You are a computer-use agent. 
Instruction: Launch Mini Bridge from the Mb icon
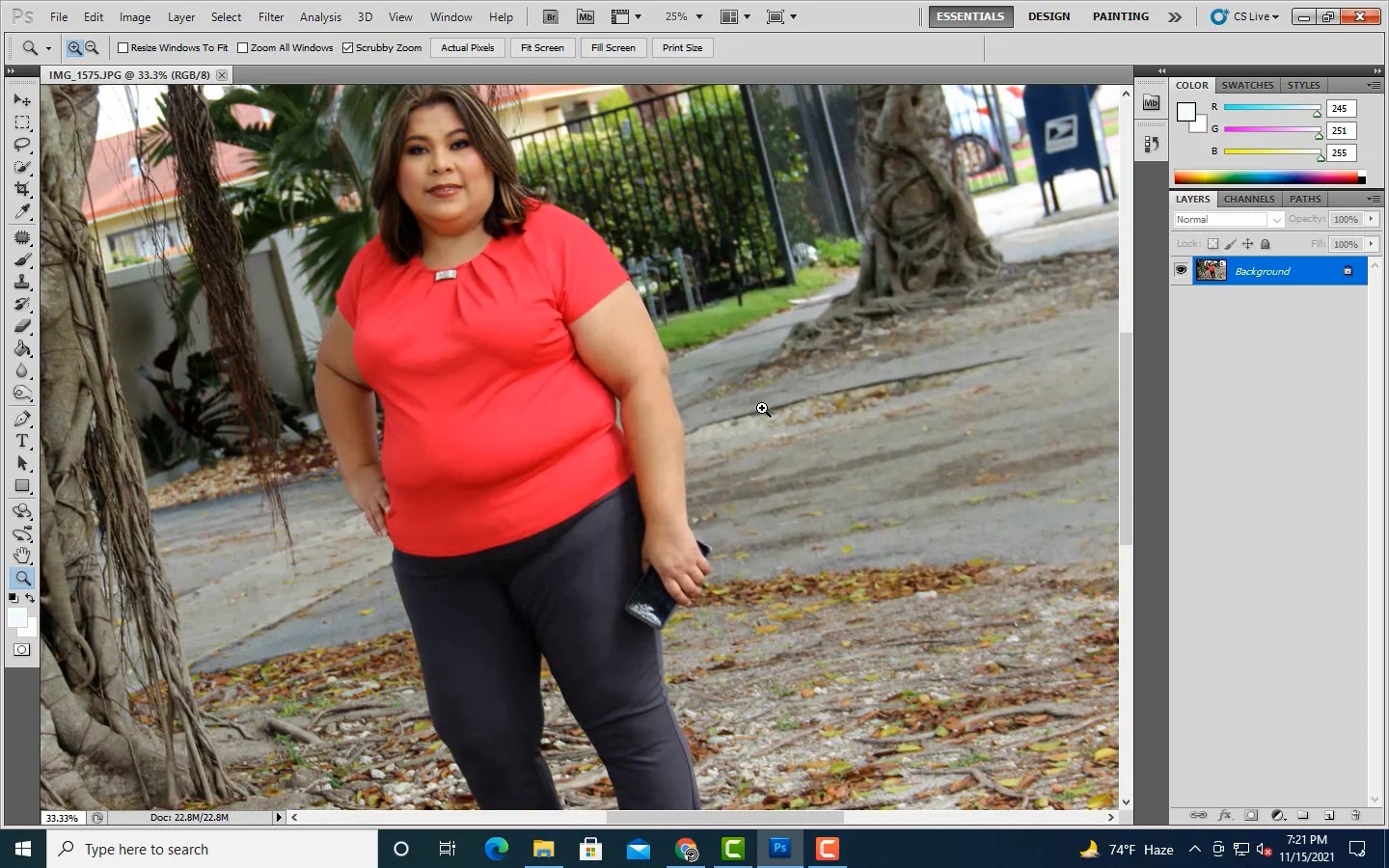pyautogui.click(x=586, y=16)
